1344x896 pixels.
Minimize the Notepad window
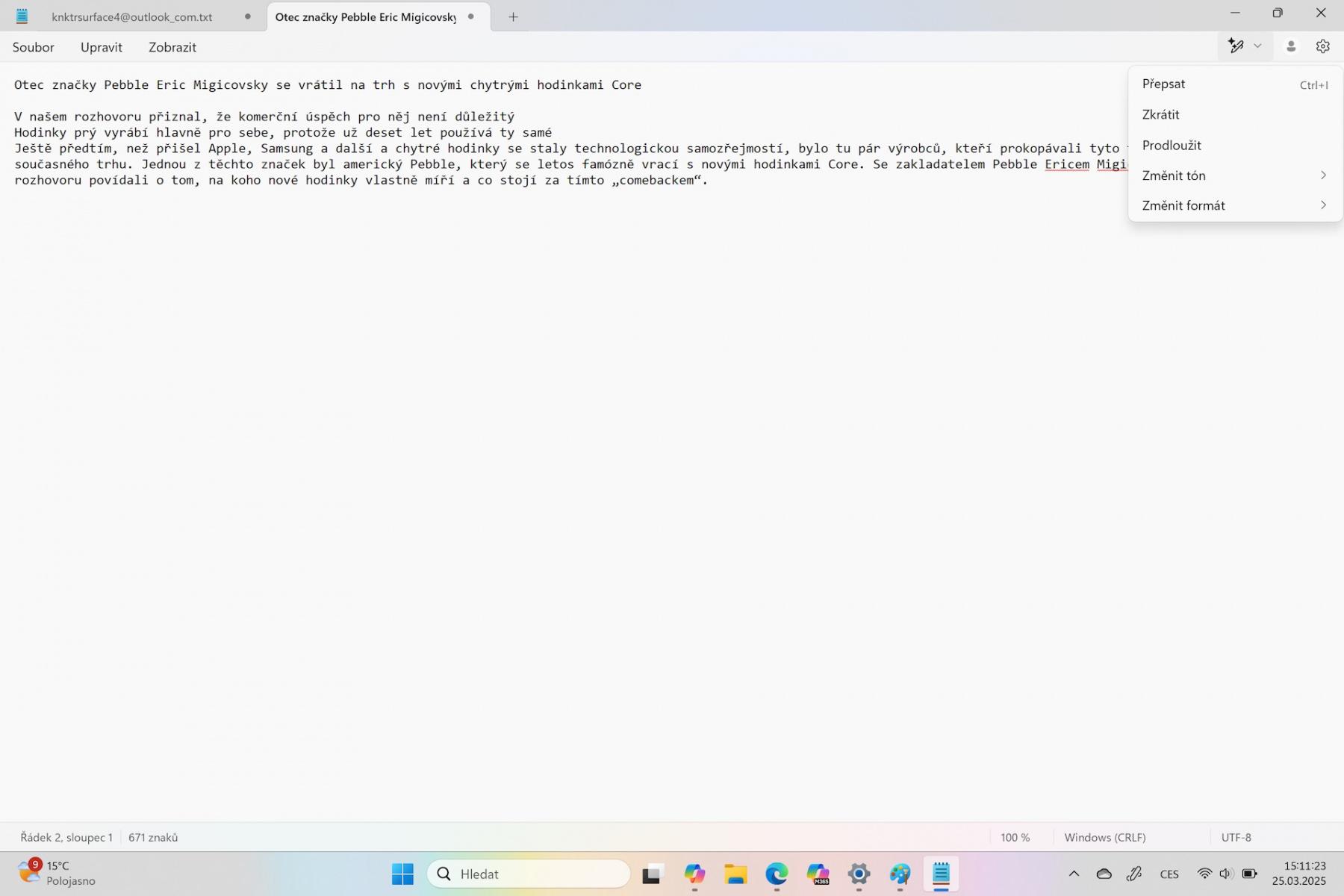point(1235,13)
